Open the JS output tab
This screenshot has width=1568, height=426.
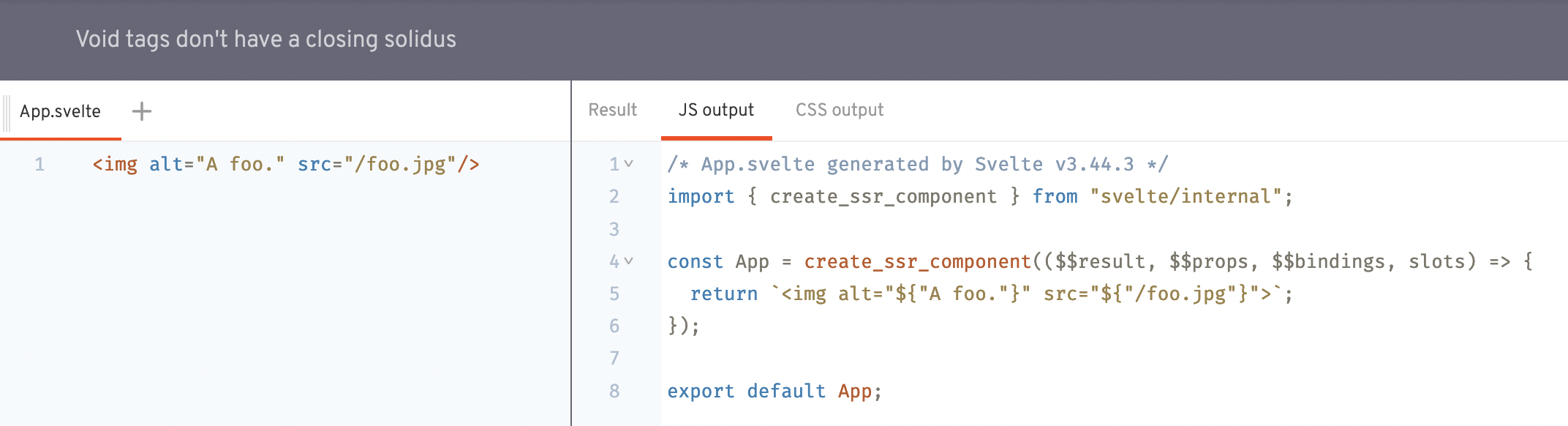716,110
